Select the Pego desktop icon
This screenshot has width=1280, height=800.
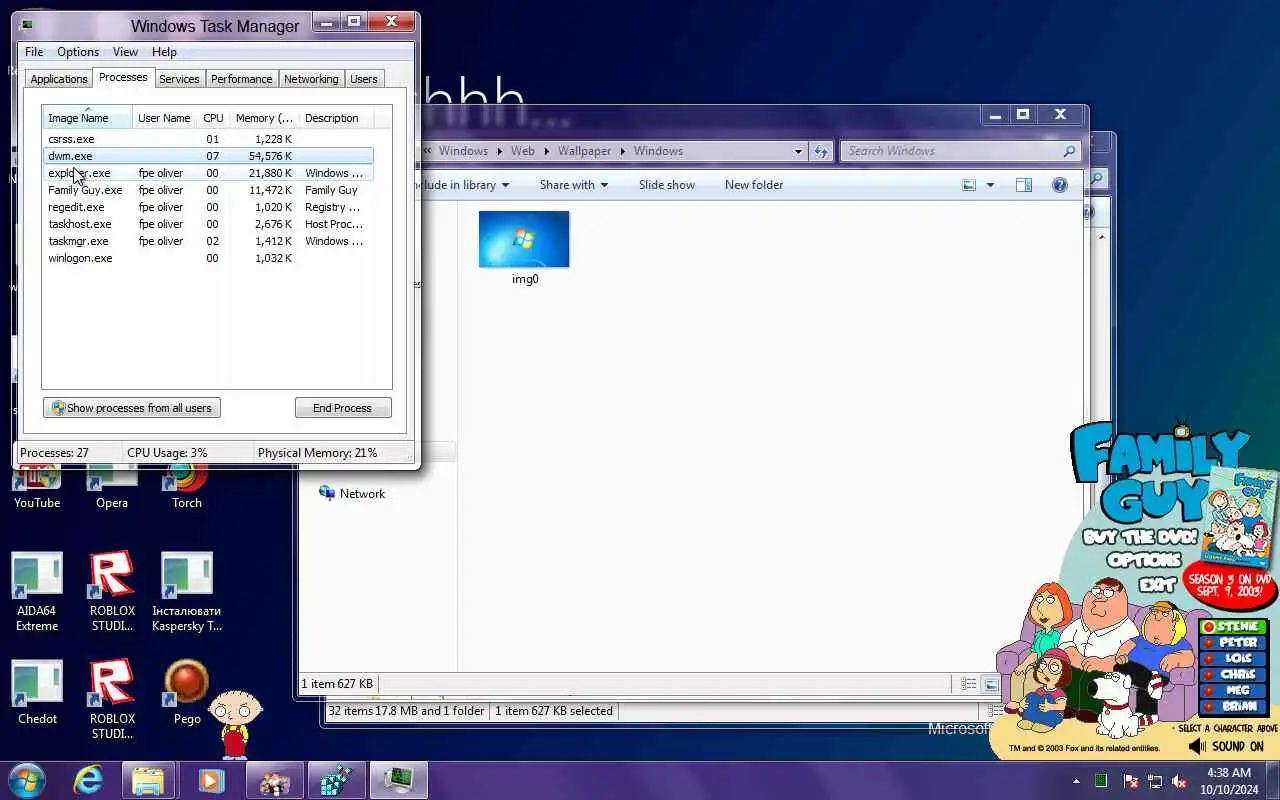pos(187,692)
